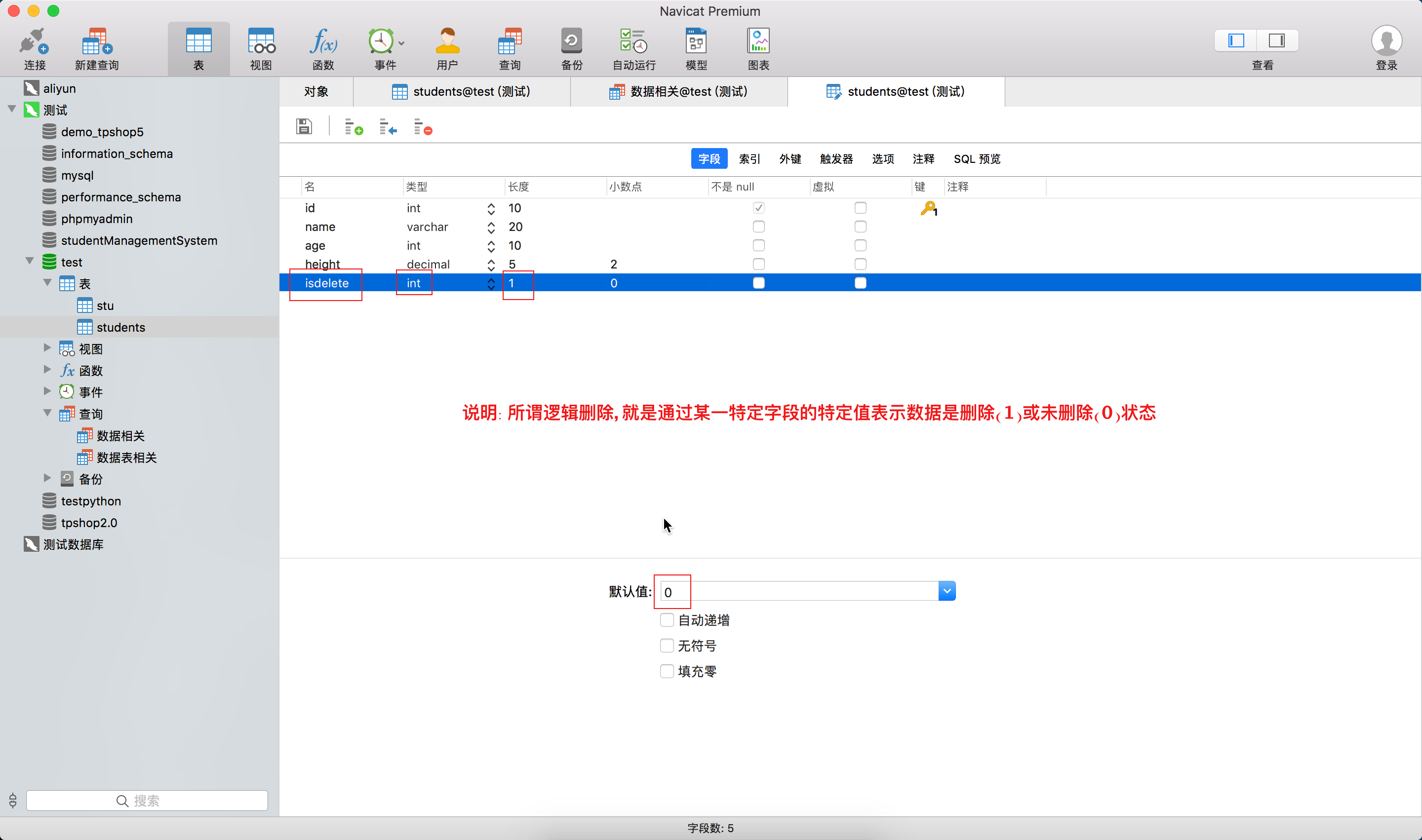Open the default value dropdown arrow

947,591
